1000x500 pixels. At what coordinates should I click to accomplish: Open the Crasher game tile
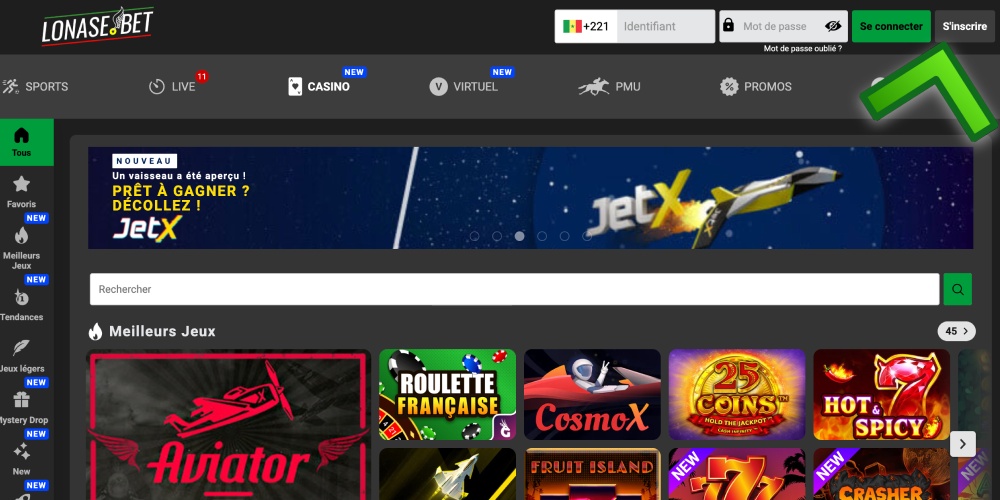click(x=882, y=474)
